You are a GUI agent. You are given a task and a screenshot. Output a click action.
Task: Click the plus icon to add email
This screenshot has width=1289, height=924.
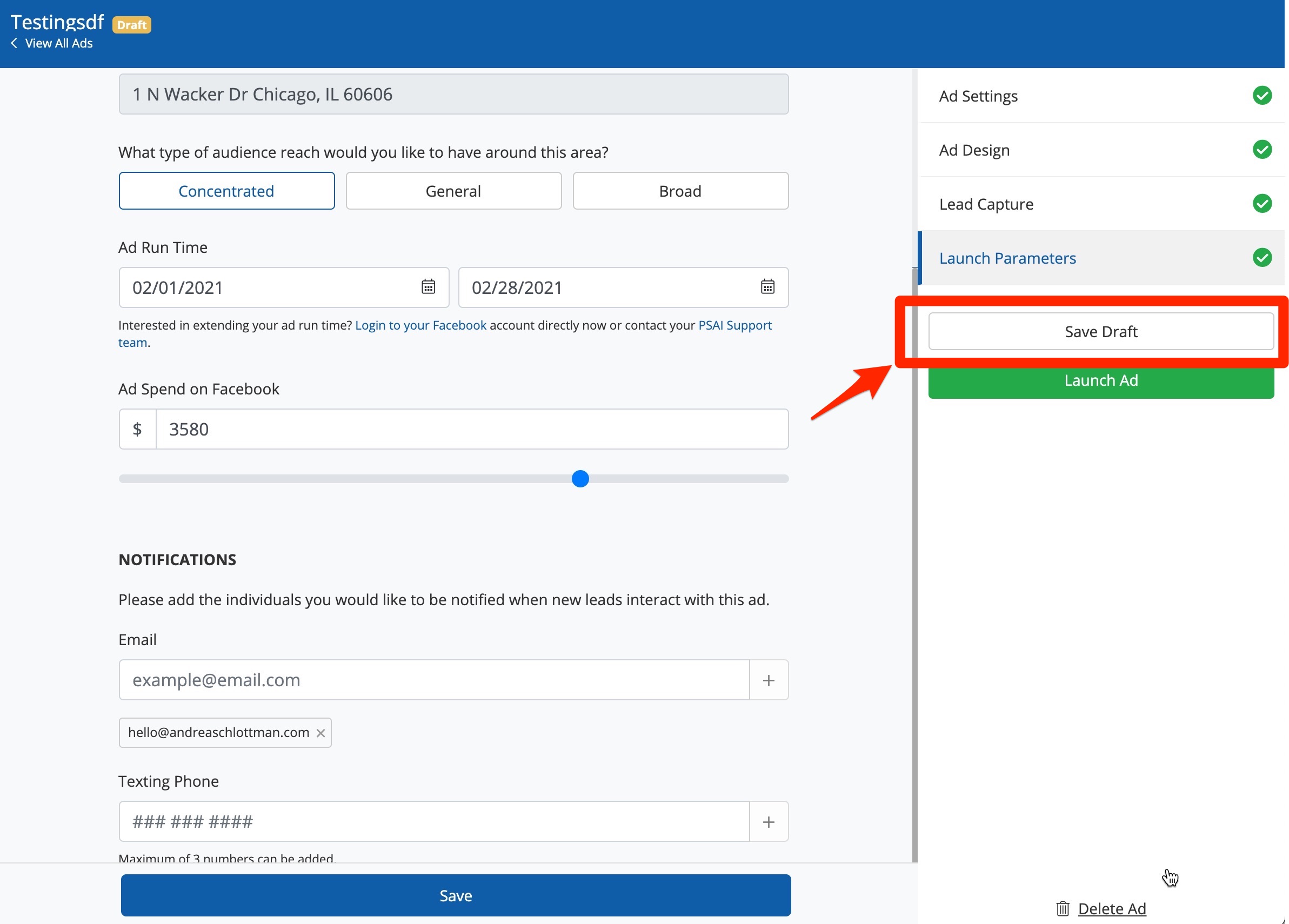click(769, 680)
